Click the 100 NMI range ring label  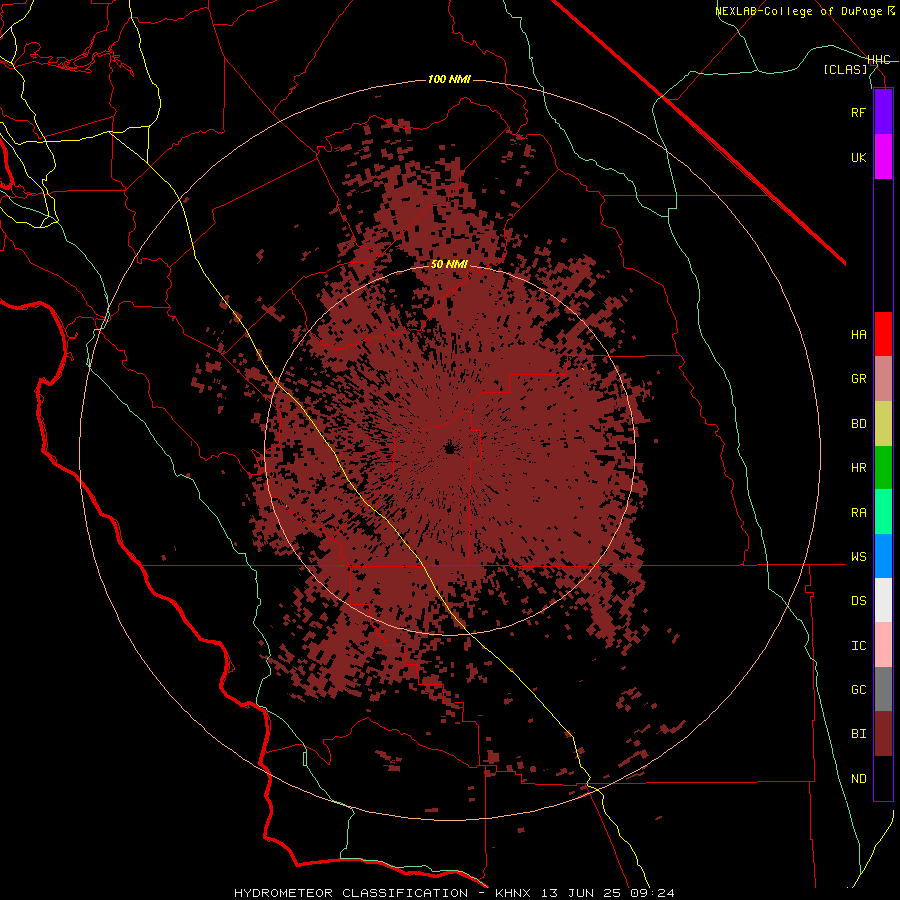449,79
